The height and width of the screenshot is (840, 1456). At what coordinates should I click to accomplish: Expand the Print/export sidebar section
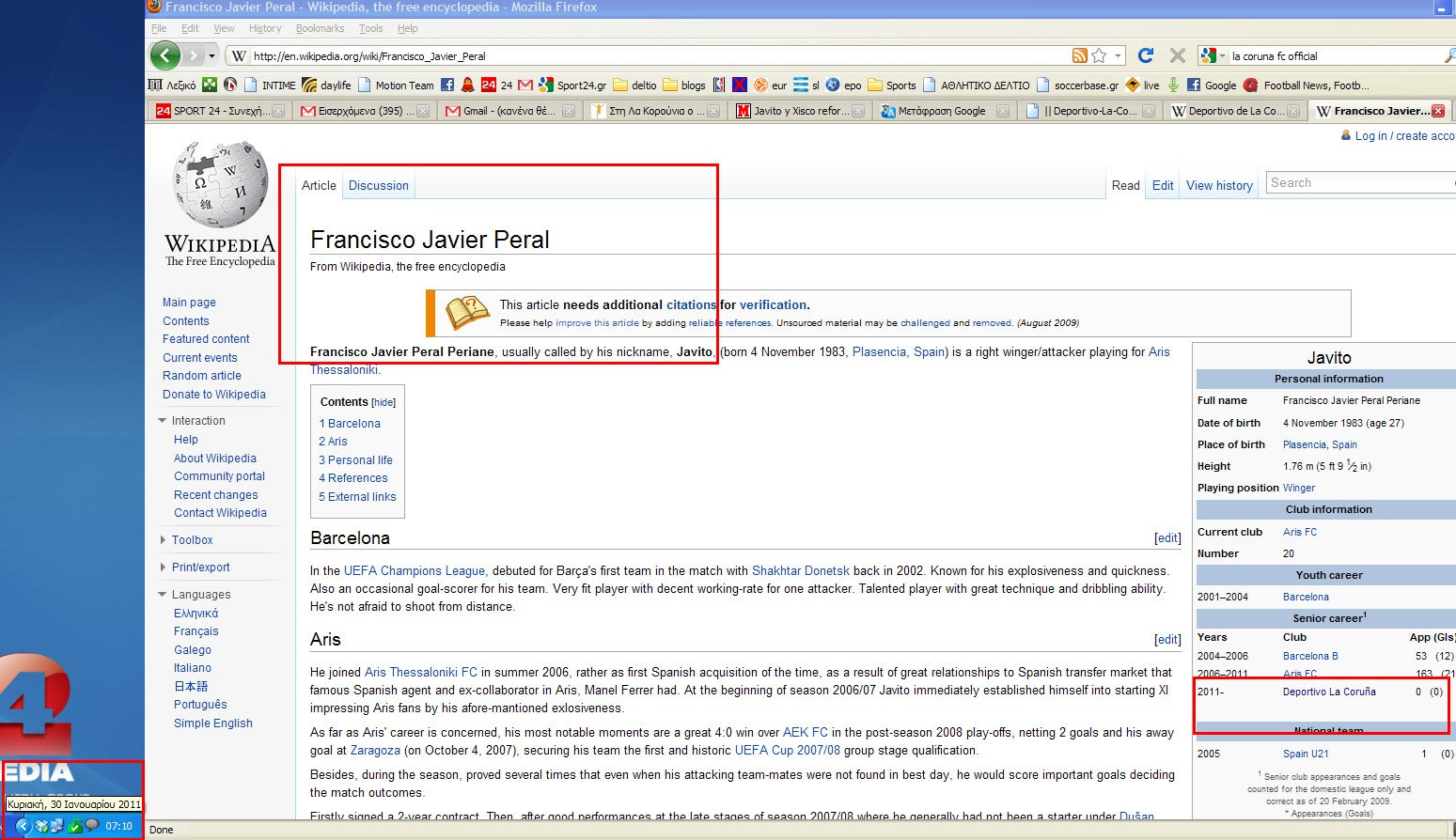[x=163, y=568]
